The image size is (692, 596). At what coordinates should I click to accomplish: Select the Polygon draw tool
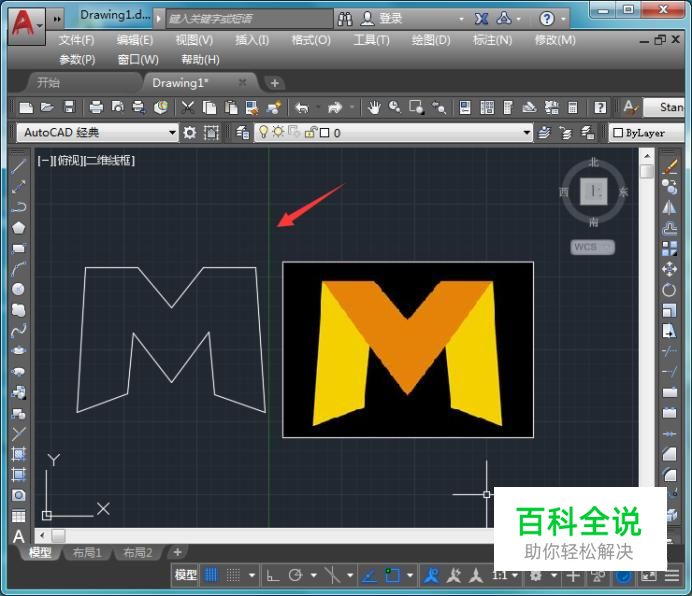click(x=18, y=228)
